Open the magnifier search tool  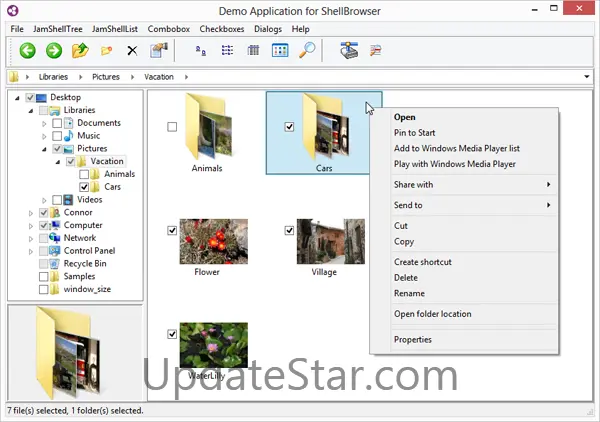coord(308,50)
